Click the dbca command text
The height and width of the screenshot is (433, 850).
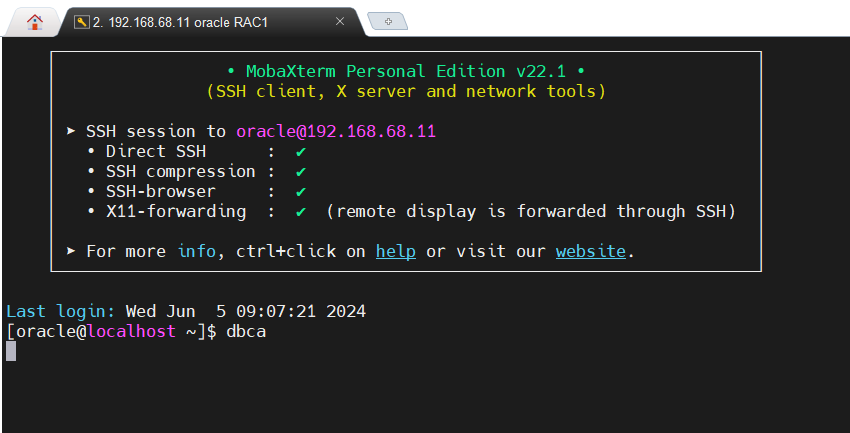point(246,331)
